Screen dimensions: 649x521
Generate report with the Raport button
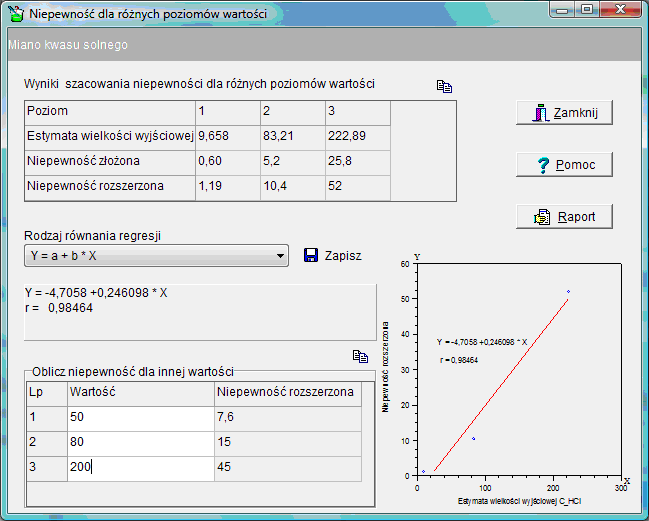(x=564, y=216)
